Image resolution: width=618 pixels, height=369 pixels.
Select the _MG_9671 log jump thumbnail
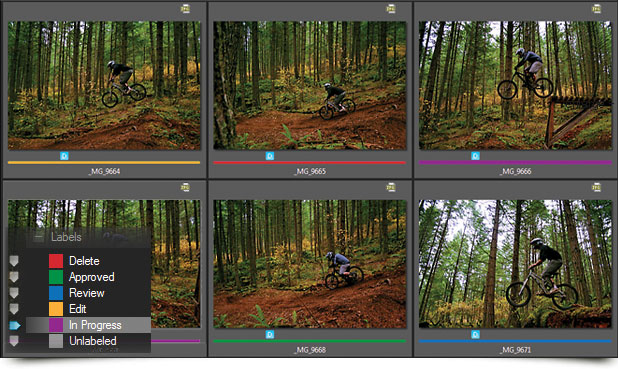(x=515, y=264)
